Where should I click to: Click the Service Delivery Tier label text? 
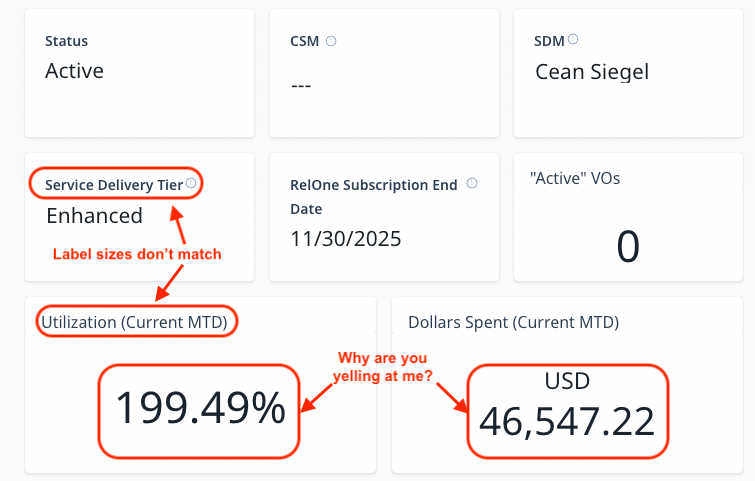[x=114, y=185]
